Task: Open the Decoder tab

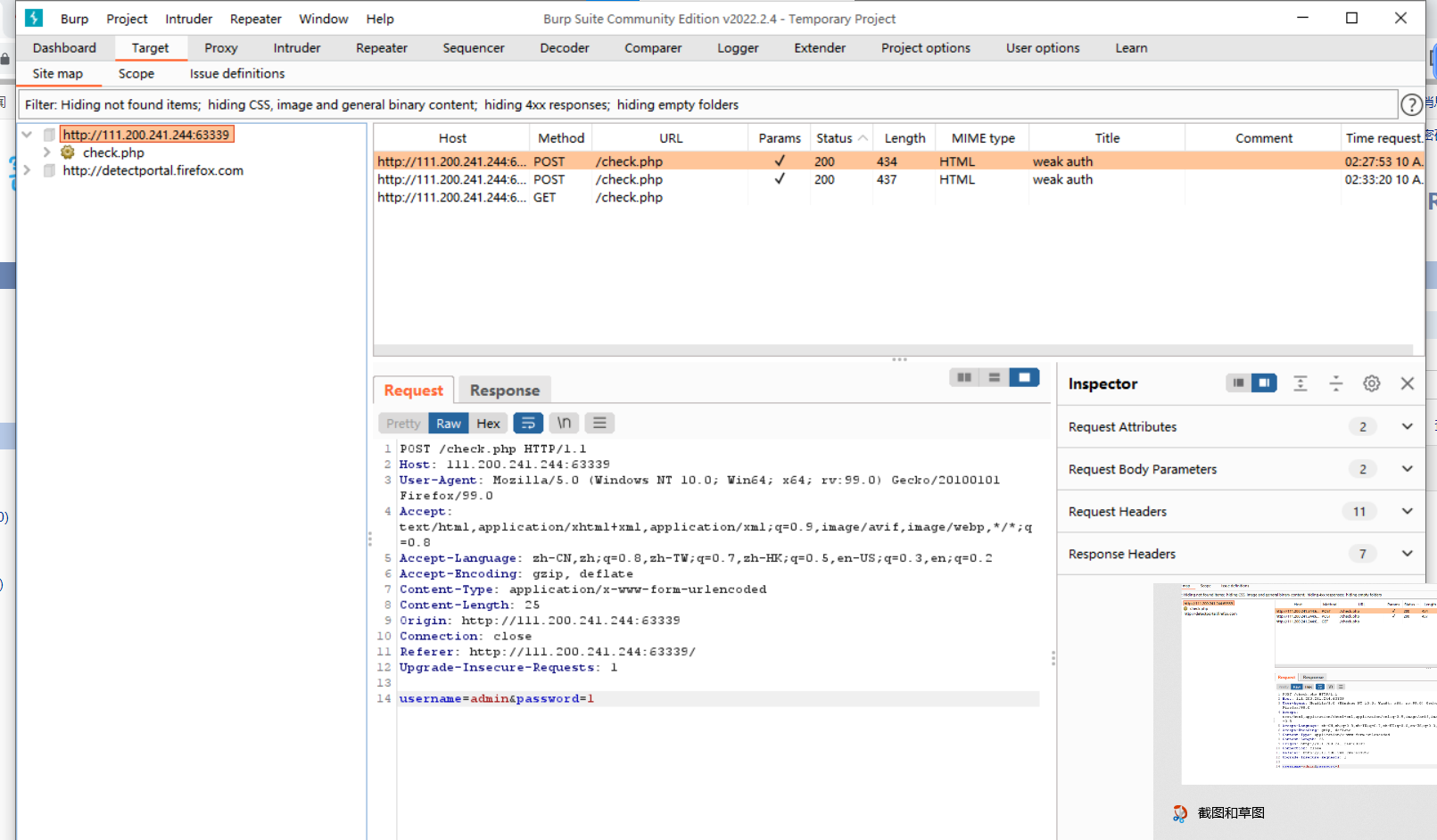Action: [x=565, y=48]
